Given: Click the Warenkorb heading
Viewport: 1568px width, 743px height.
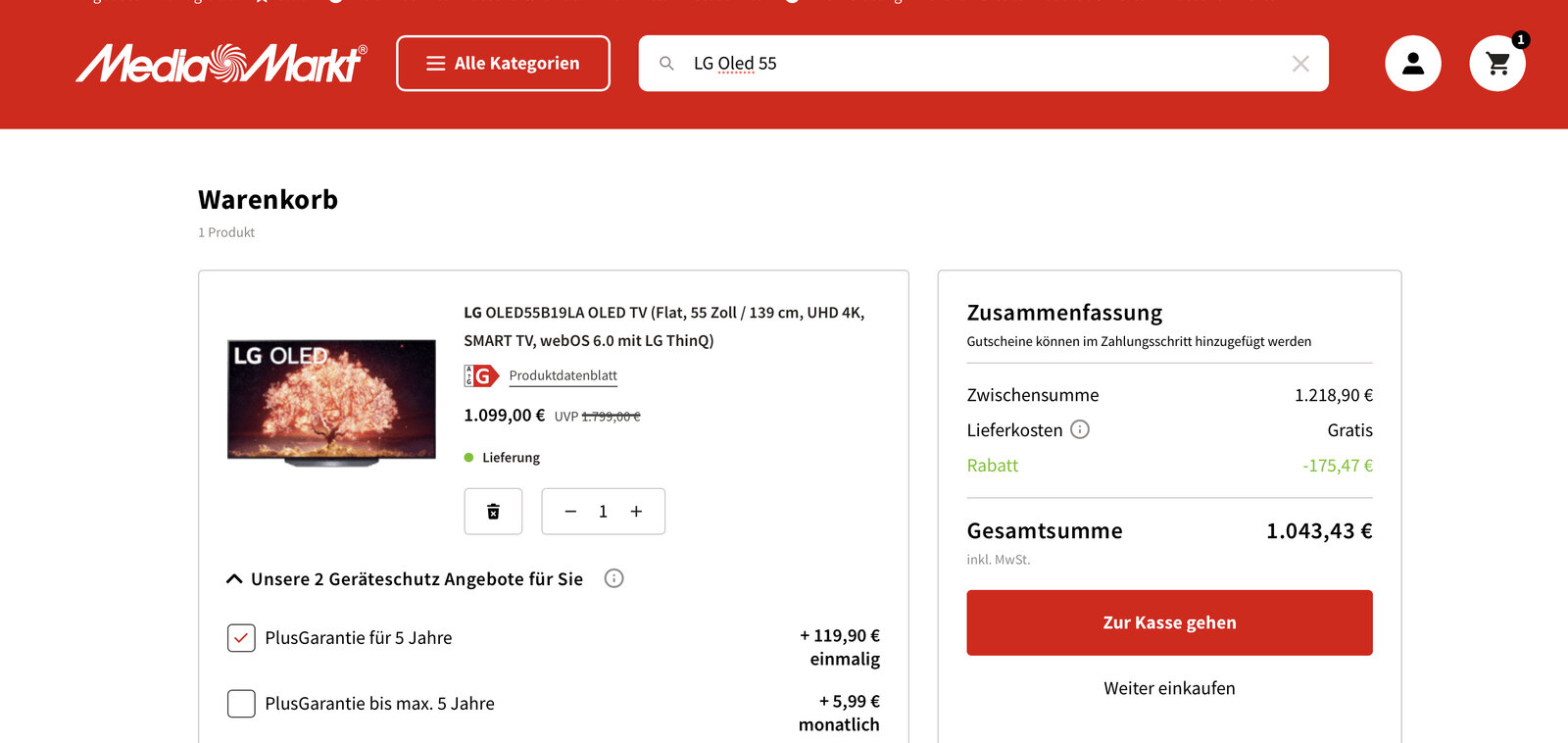Looking at the screenshot, I should [268, 200].
